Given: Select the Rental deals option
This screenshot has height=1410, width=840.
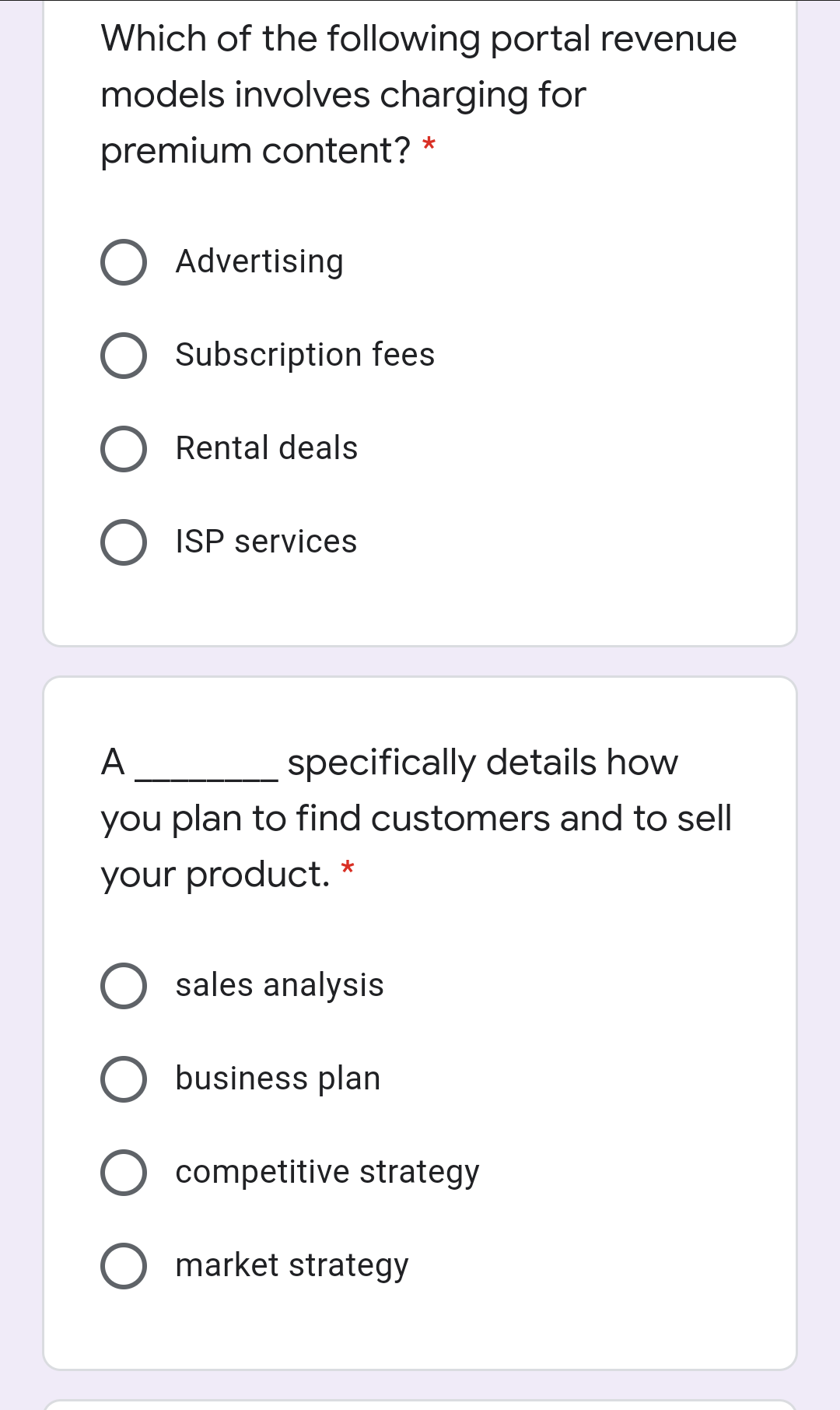Looking at the screenshot, I should pos(124,449).
